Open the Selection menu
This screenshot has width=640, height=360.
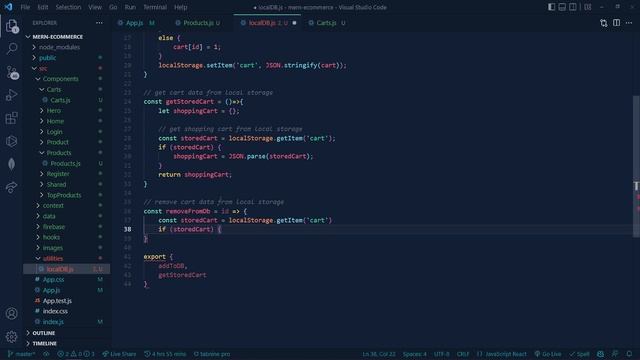click(68, 7)
